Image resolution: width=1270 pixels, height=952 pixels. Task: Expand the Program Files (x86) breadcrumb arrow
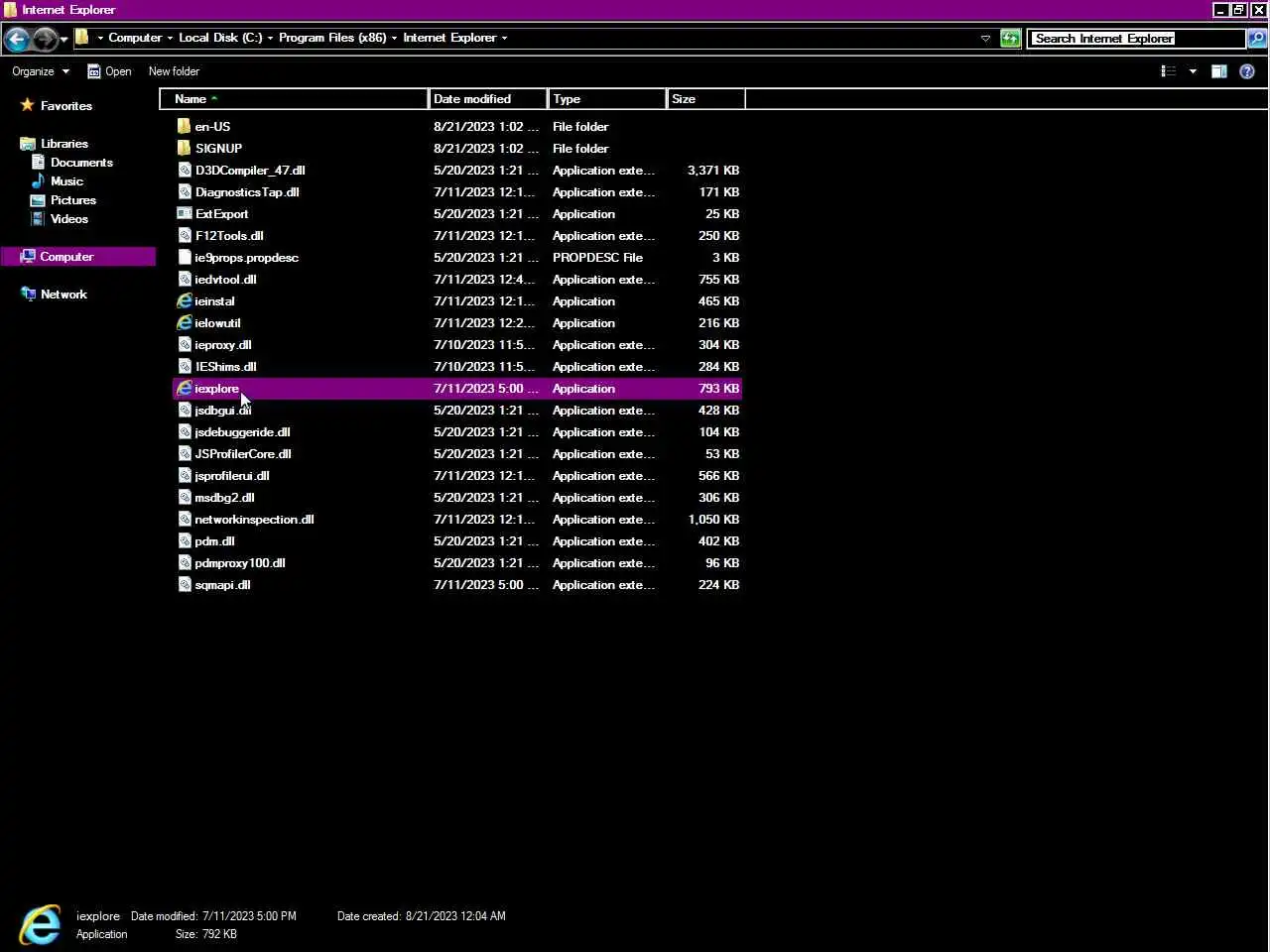[394, 39]
